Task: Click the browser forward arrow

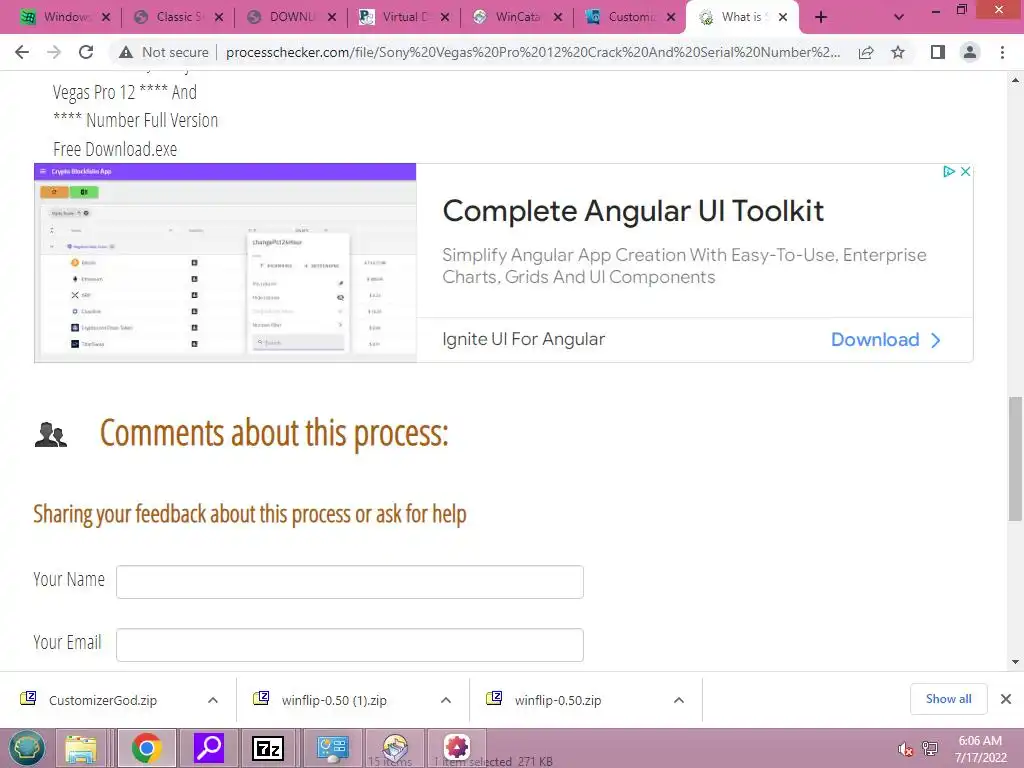Action: (x=54, y=52)
